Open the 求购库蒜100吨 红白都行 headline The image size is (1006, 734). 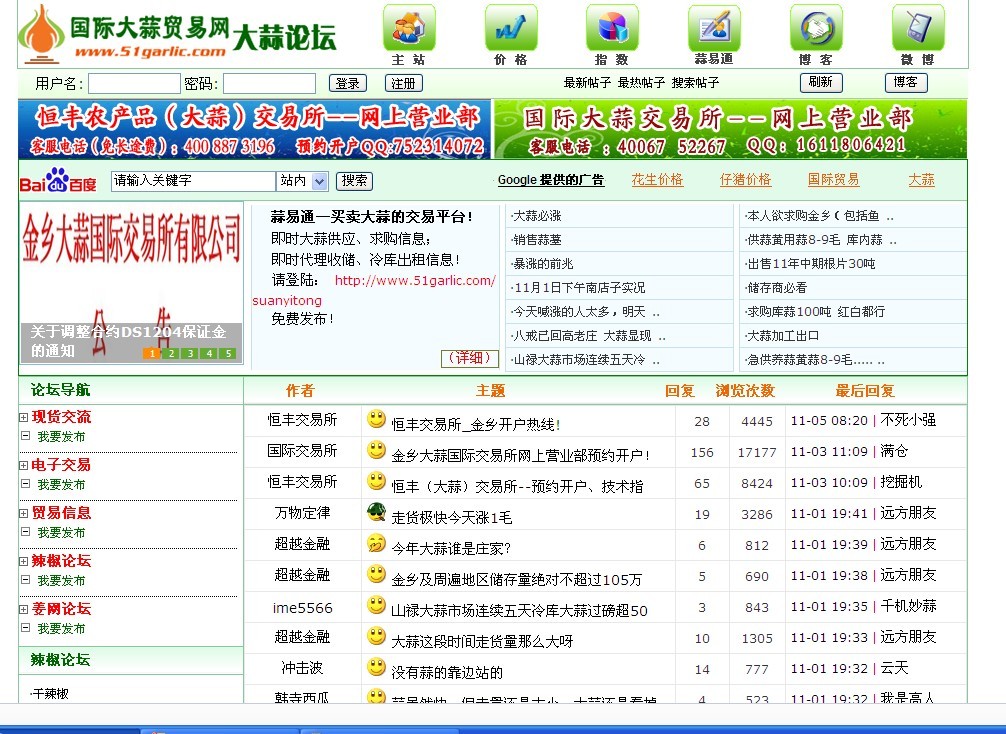[x=815, y=312]
